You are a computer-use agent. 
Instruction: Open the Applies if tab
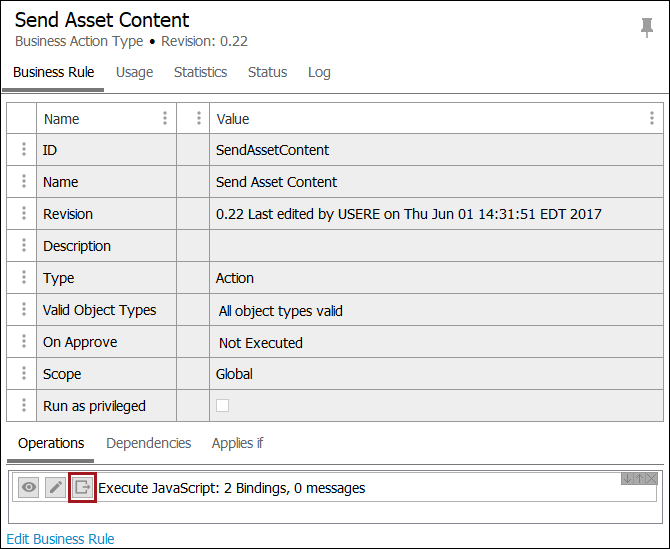[237, 443]
